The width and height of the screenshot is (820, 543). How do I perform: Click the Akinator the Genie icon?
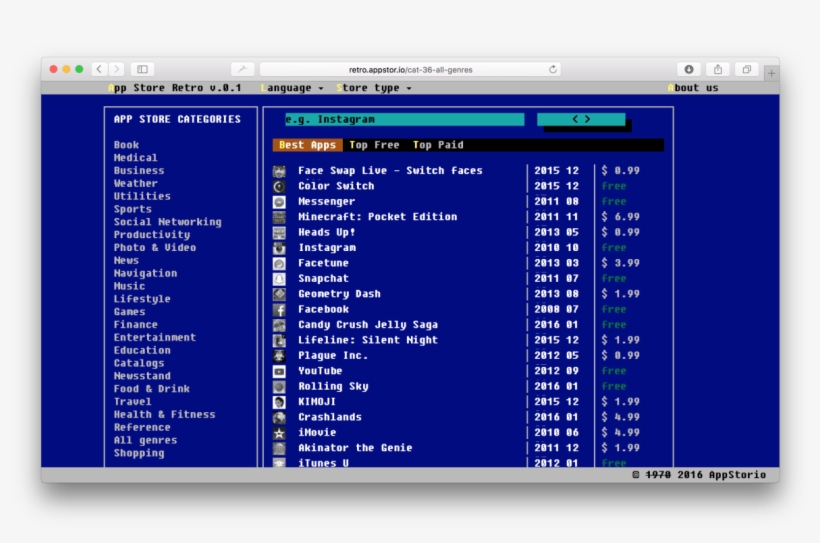pyautogui.click(x=279, y=449)
